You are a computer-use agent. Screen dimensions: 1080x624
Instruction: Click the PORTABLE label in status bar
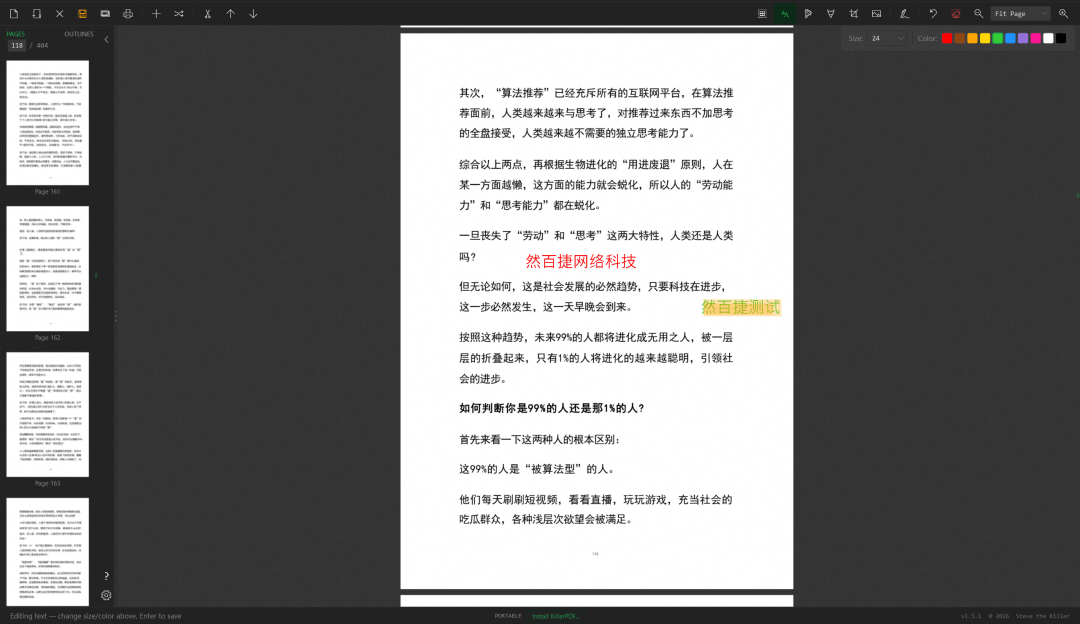[x=508, y=616]
